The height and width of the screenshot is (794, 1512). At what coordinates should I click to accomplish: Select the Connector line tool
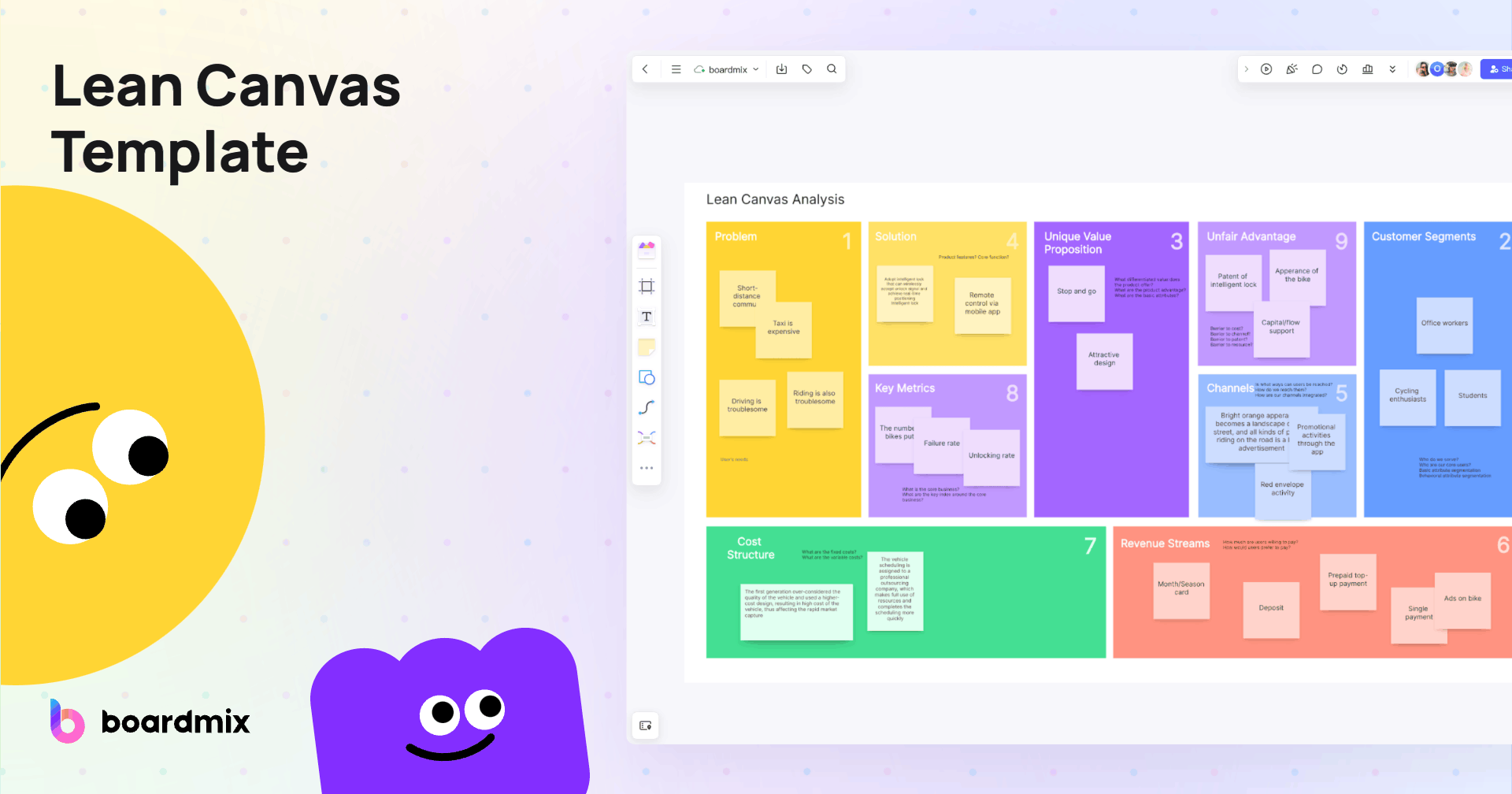pyautogui.click(x=647, y=407)
